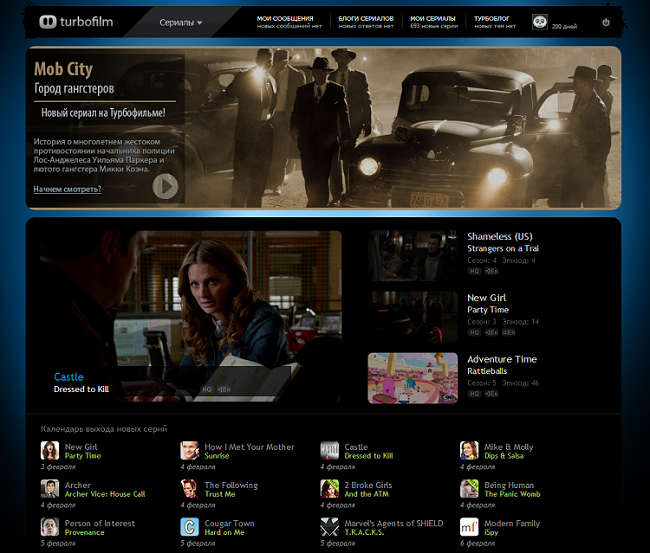Open the Сериалы dropdown menu

click(181, 22)
